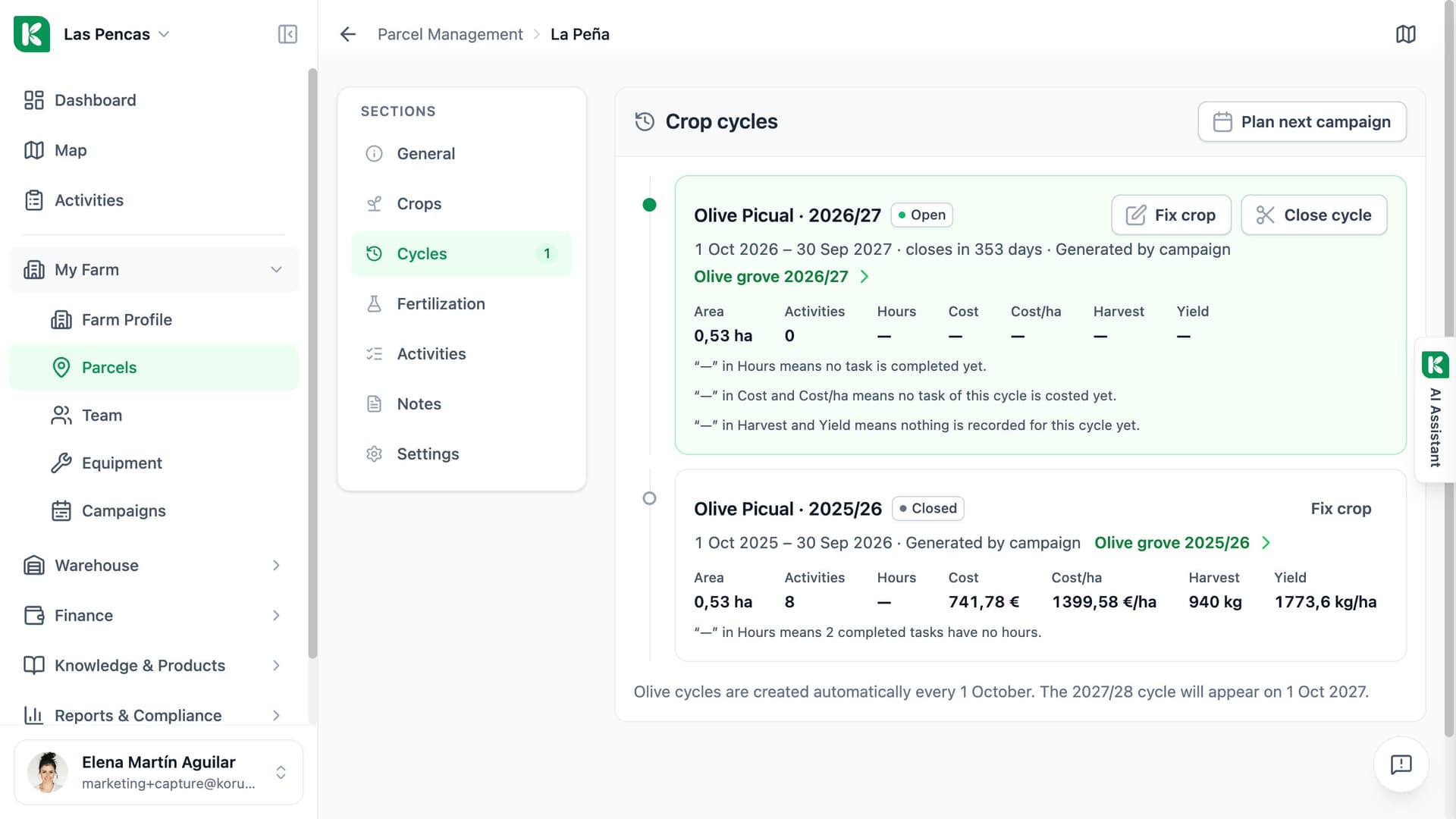The height and width of the screenshot is (819, 1456).
Task: Switch to the Notes section
Action: [x=461, y=404]
